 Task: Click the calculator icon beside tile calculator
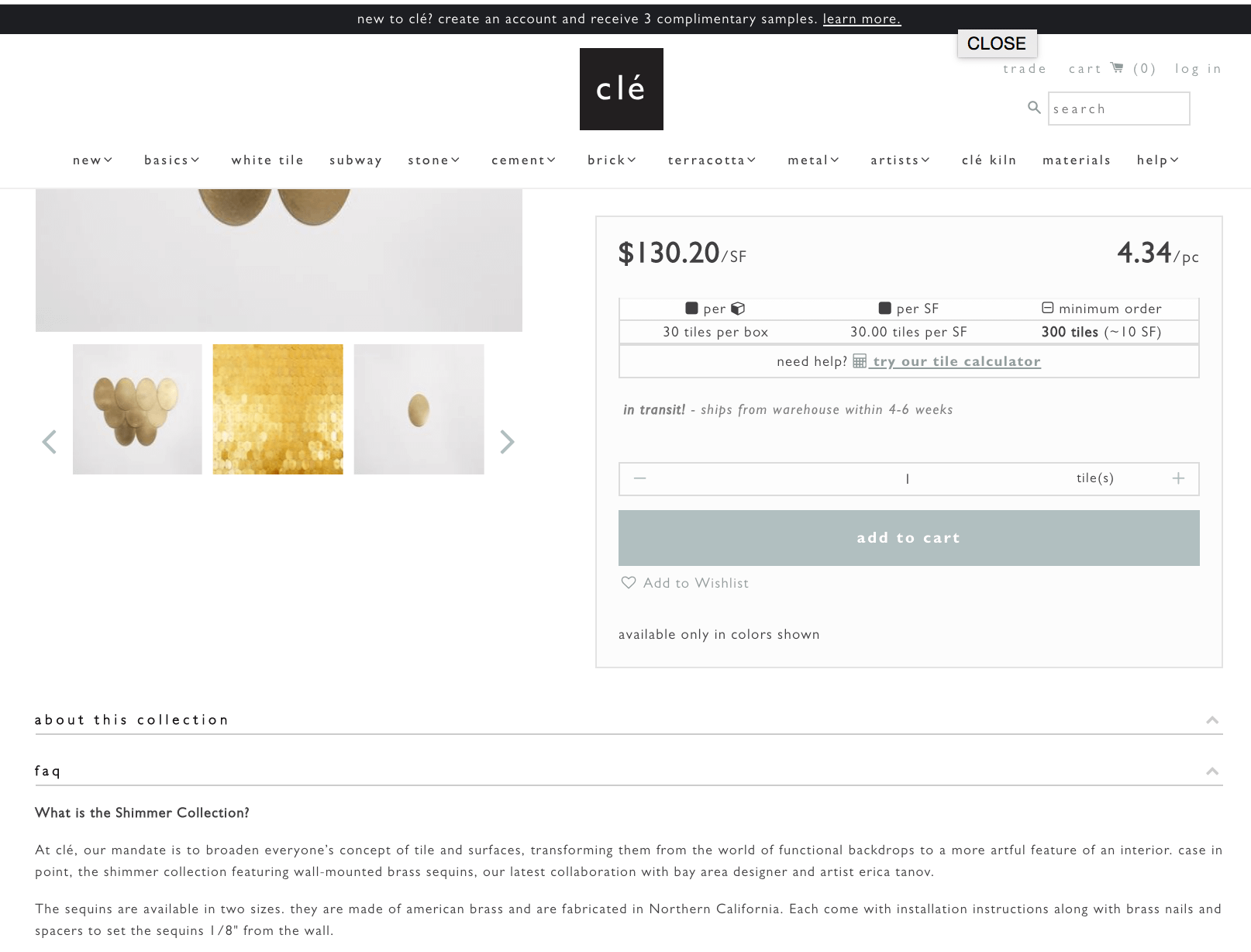click(859, 361)
